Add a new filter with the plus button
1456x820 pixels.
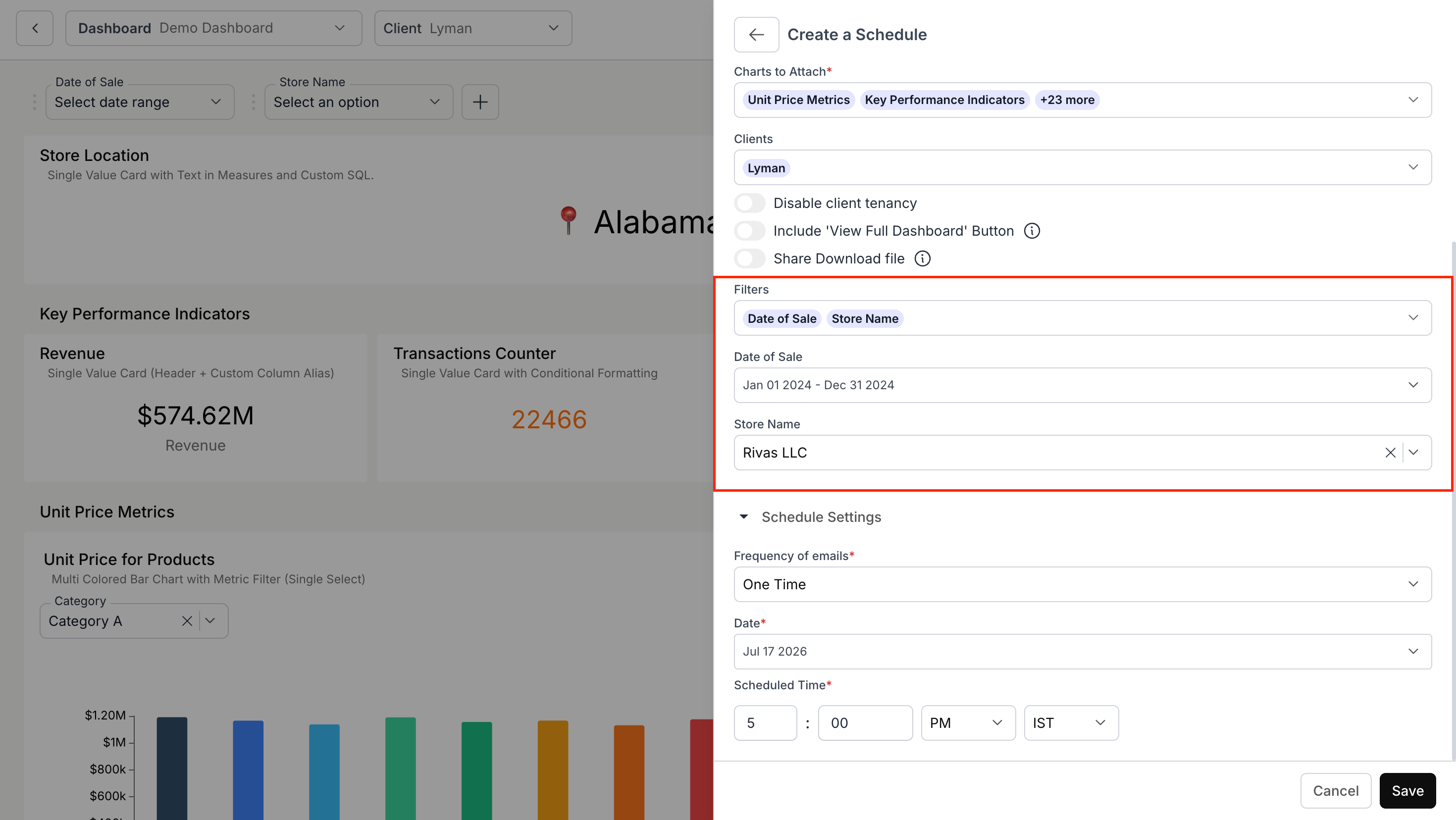tap(480, 102)
